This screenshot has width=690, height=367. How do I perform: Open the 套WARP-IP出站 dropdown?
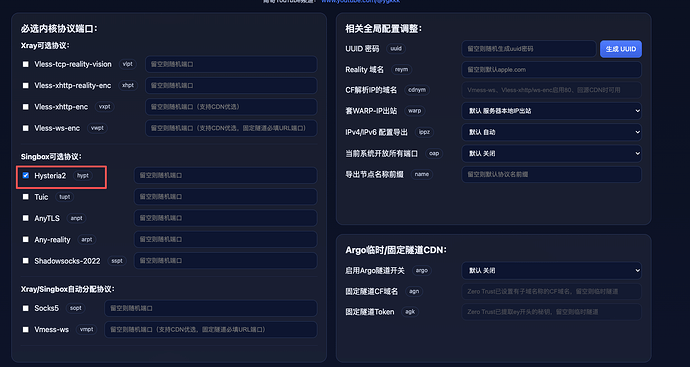click(x=551, y=111)
